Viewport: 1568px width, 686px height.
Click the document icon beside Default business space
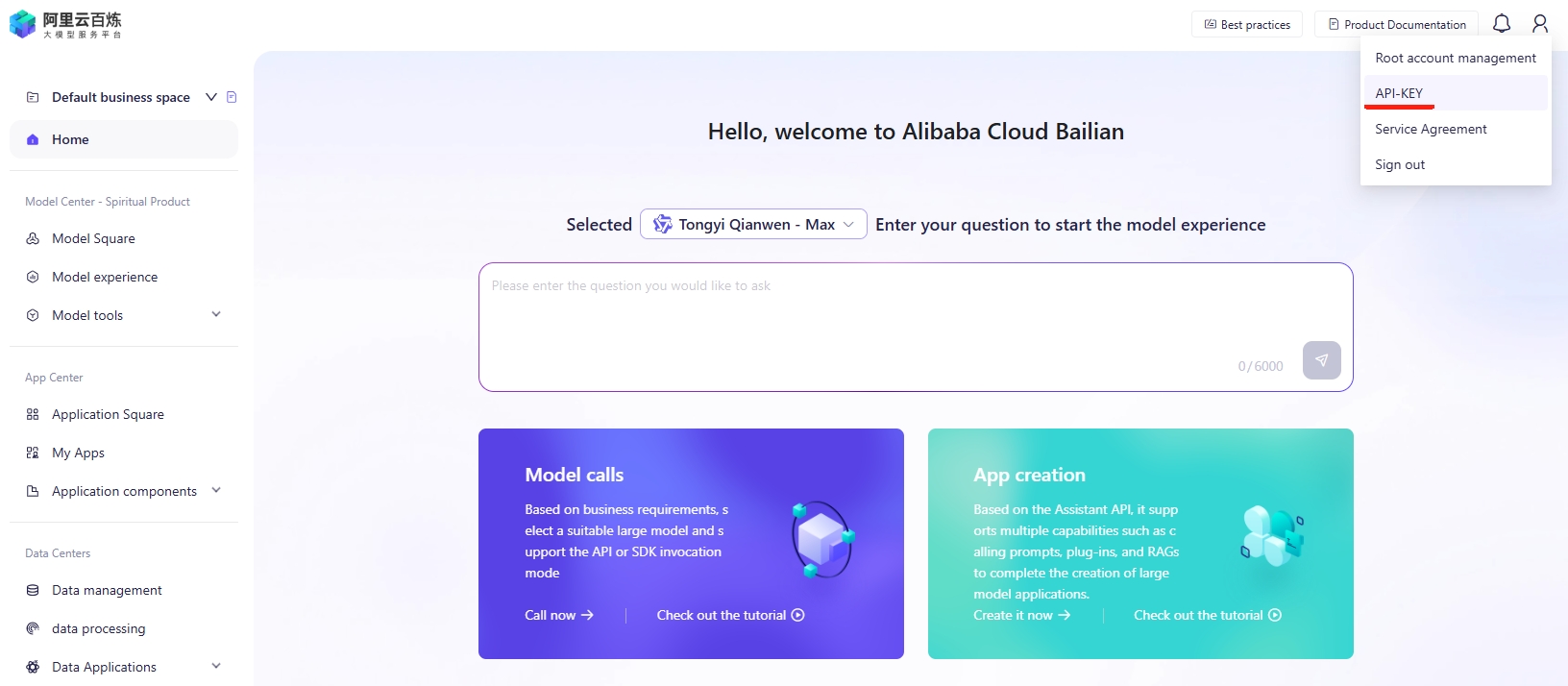232,97
